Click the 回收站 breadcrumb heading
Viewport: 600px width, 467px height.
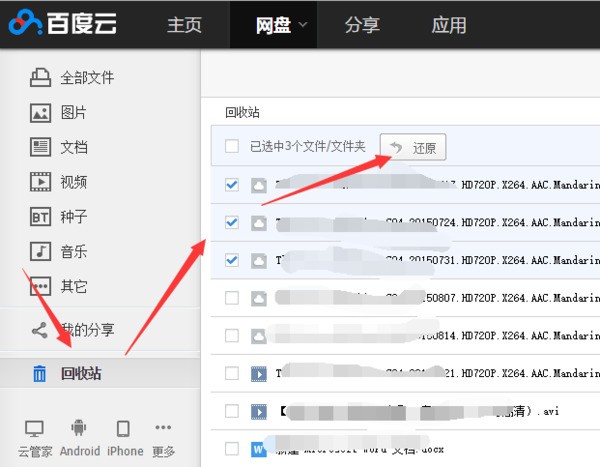(x=242, y=113)
